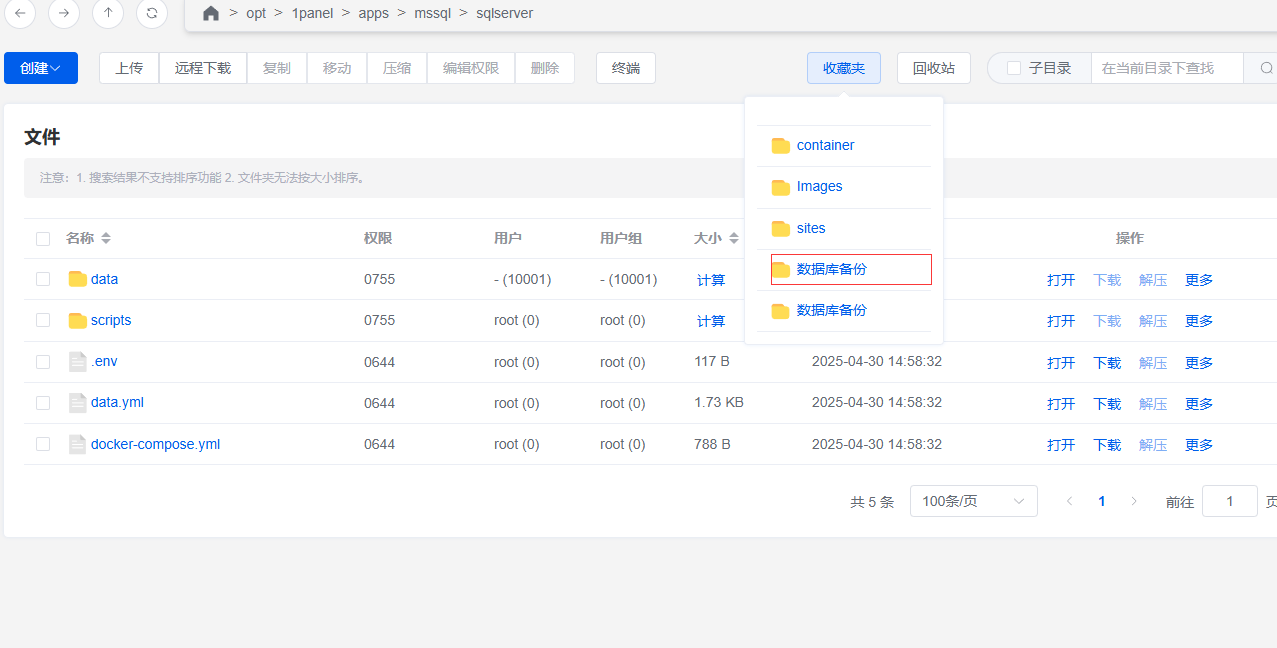
Task: Navigate to opt in breadcrumb
Action: tap(256, 13)
